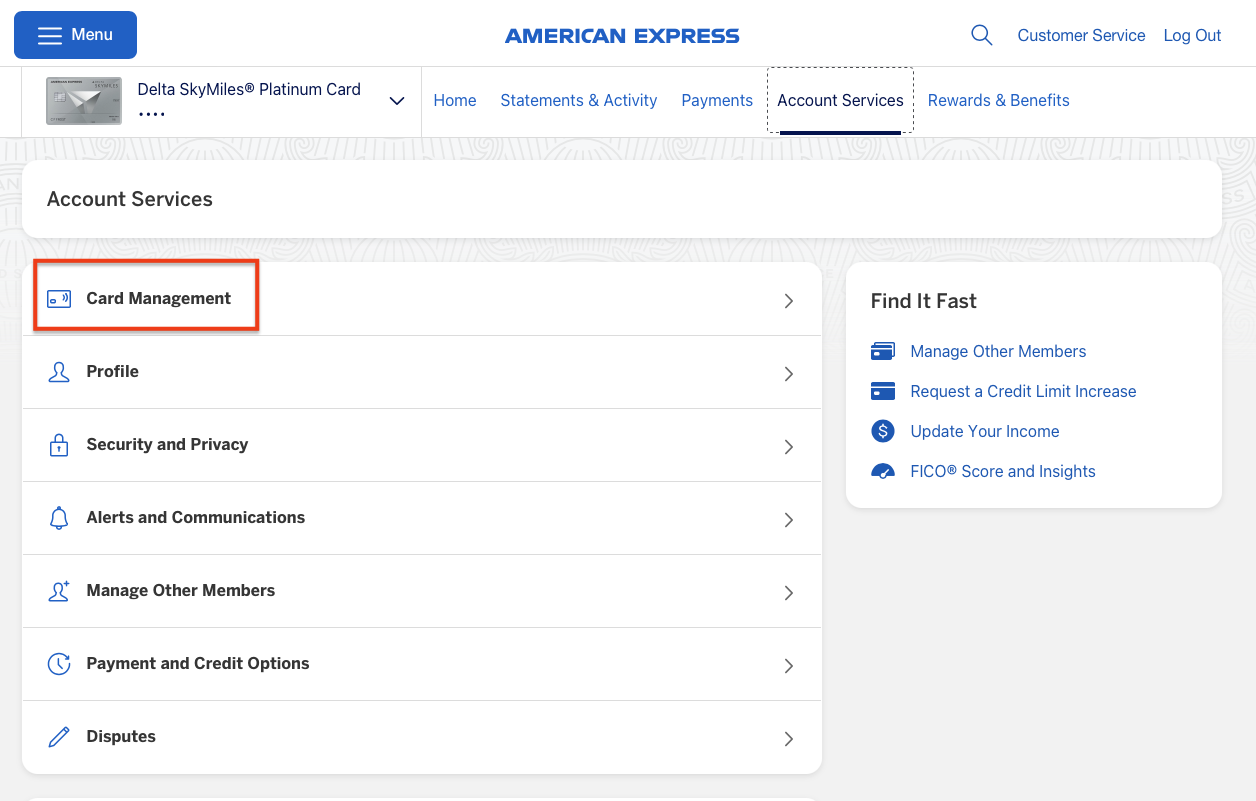
Task: Click the search magnifier icon
Action: click(982, 35)
